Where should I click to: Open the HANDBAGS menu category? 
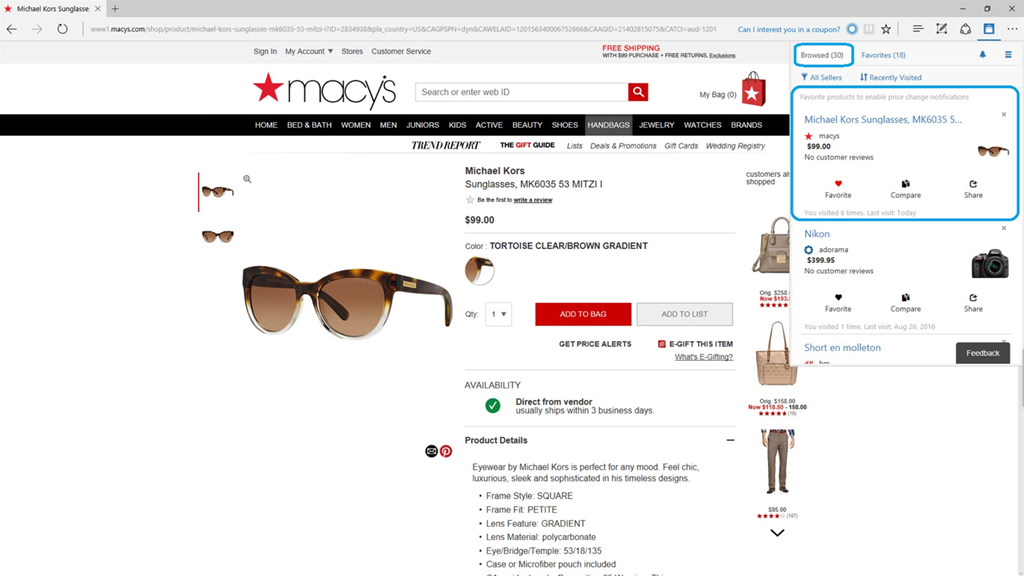[x=608, y=125]
